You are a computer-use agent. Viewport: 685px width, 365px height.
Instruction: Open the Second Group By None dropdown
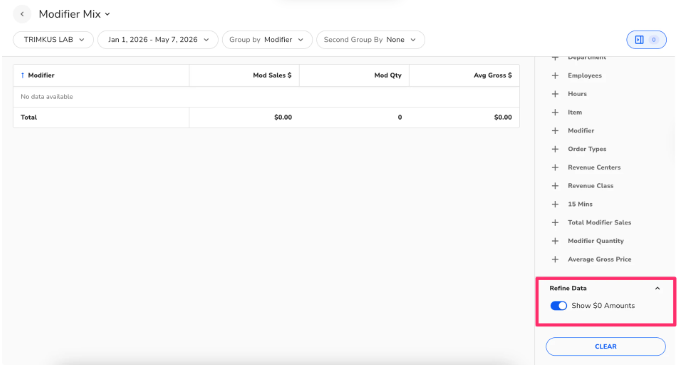click(370, 39)
